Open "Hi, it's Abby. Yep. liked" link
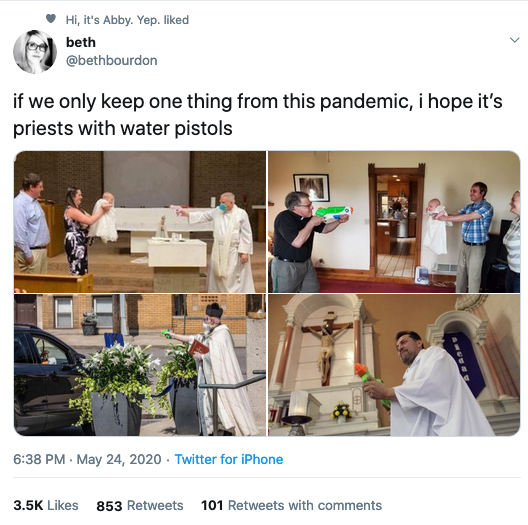The width and height of the screenshot is (528, 525). 127,20
